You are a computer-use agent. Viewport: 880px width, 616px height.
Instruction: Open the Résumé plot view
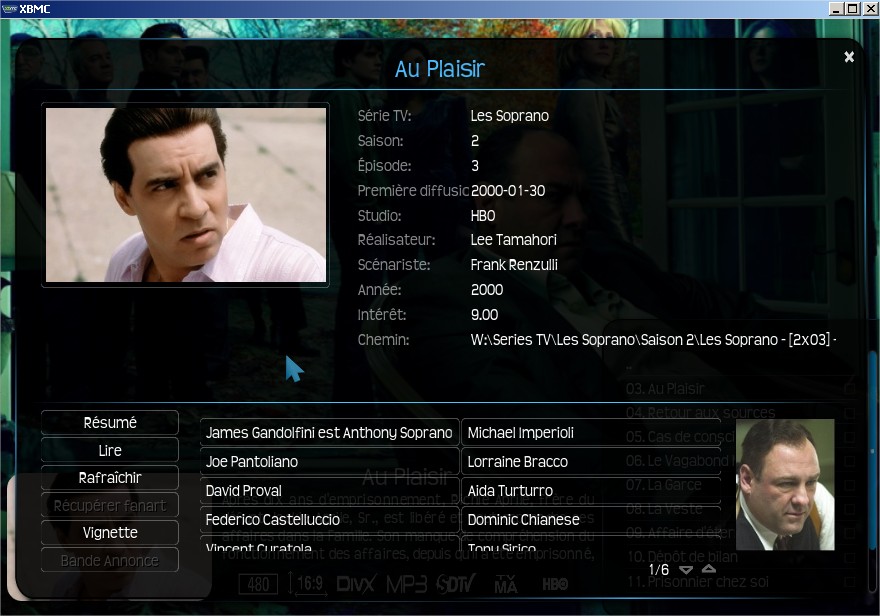pyautogui.click(x=110, y=422)
